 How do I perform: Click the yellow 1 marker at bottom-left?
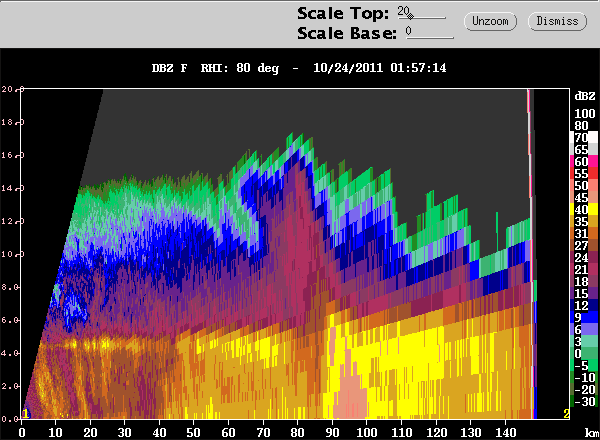pyautogui.click(x=25, y=414)
